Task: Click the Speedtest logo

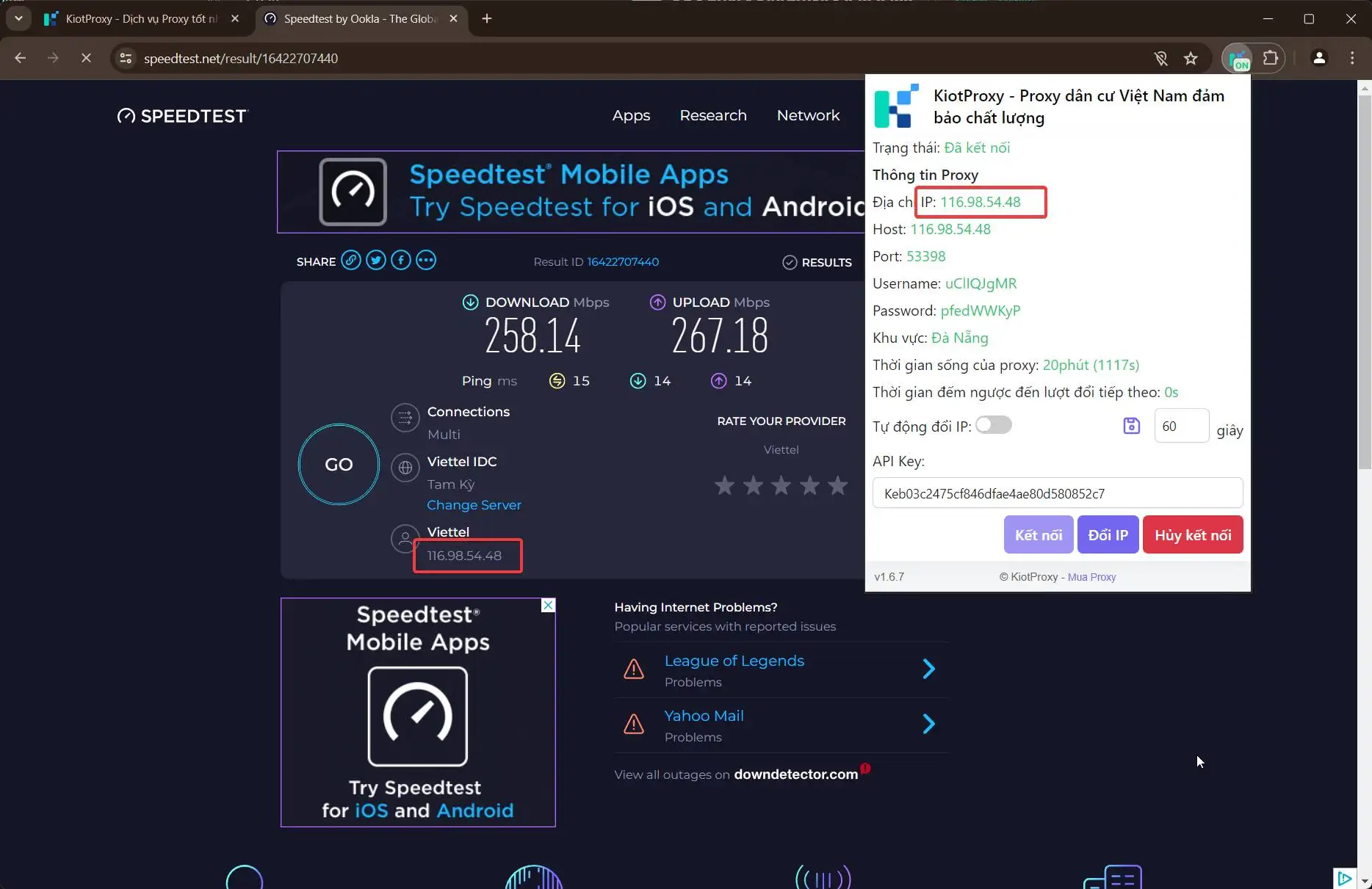Action: [183, 116]
